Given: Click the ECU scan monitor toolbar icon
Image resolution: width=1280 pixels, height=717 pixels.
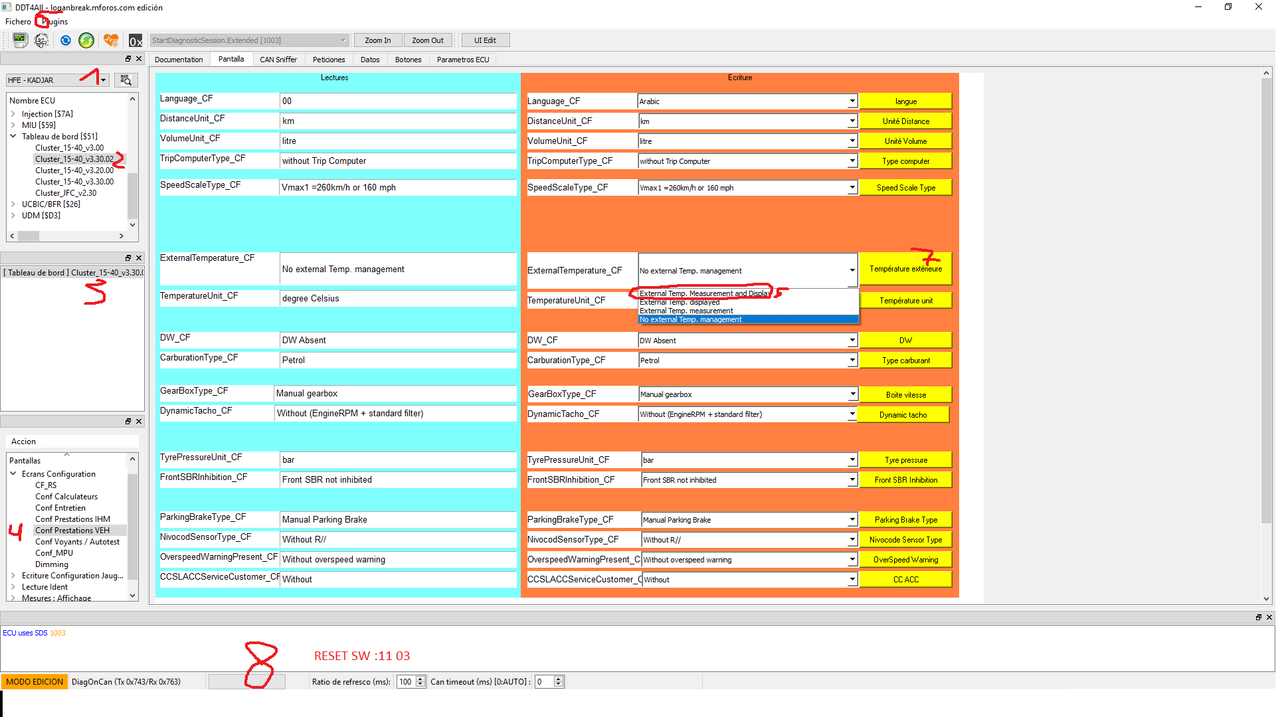Looking at the screenshot, I should tap(19, 40).
